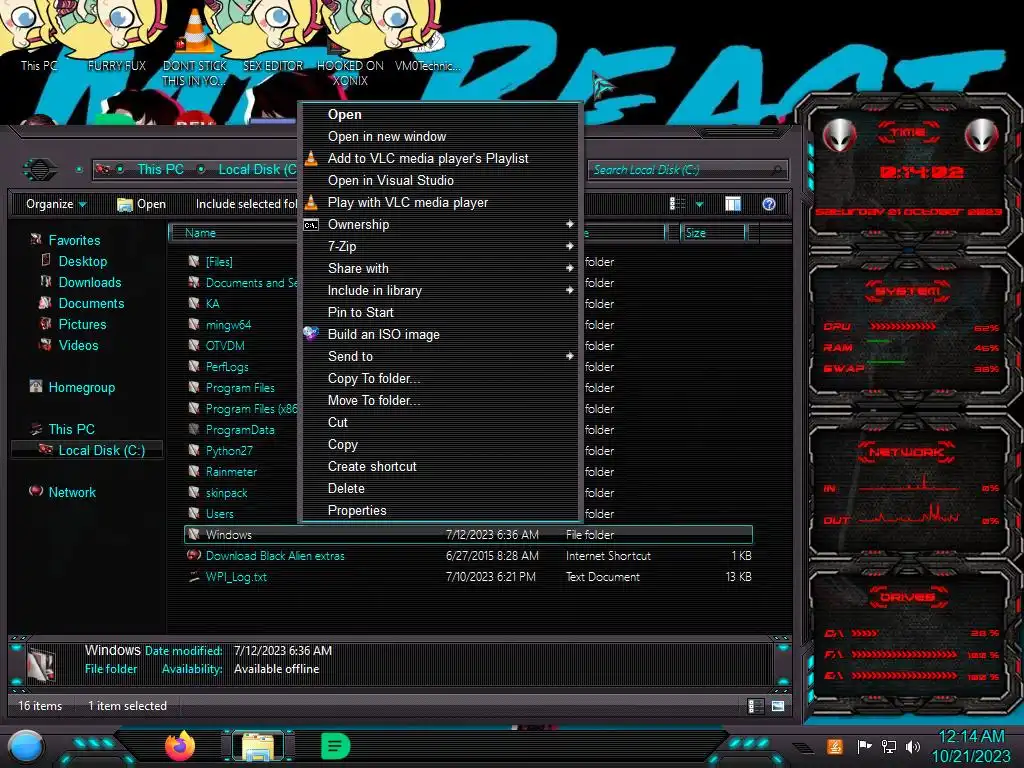Open the view options dropdown arrow

[x=699, y=204]
